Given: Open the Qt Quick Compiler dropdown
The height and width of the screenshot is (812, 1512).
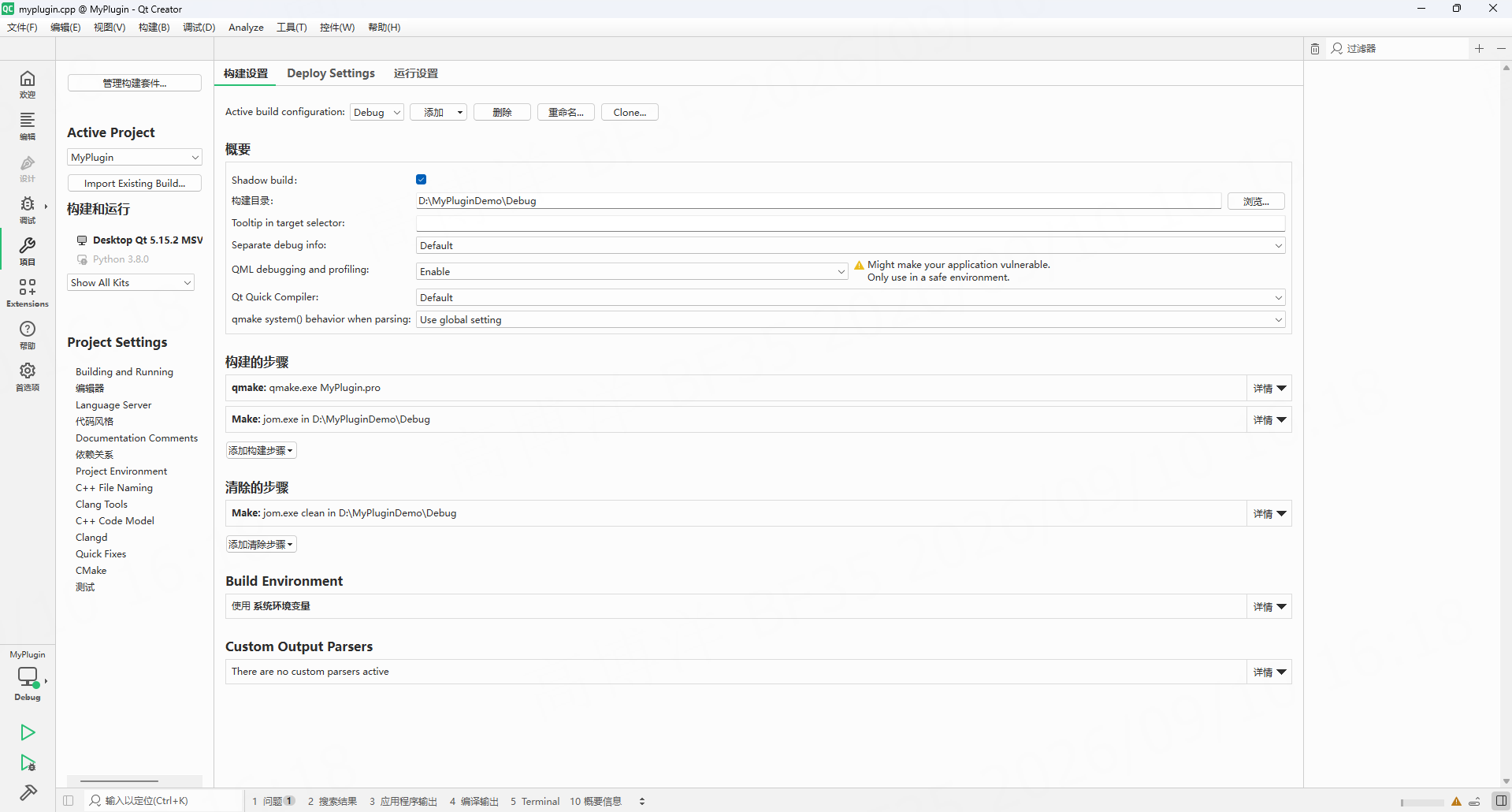Looking at the screenshot, I should (850, 297).
